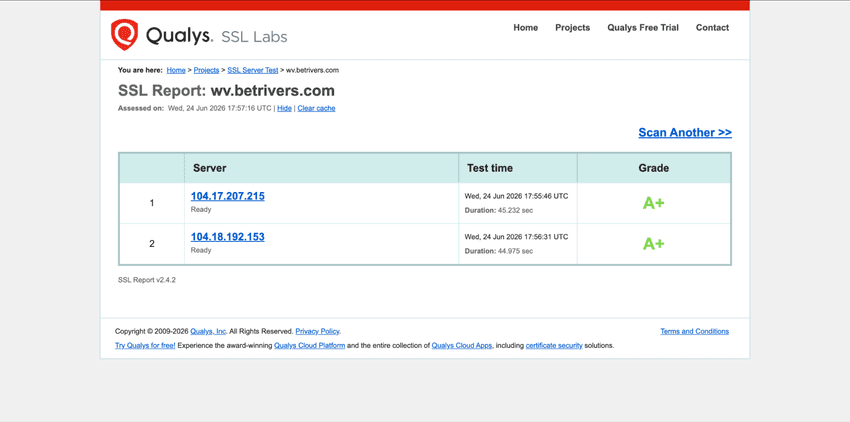Open server 104.18.192.153 report link
Screen dimensions: 850x422
coord(228,237)
